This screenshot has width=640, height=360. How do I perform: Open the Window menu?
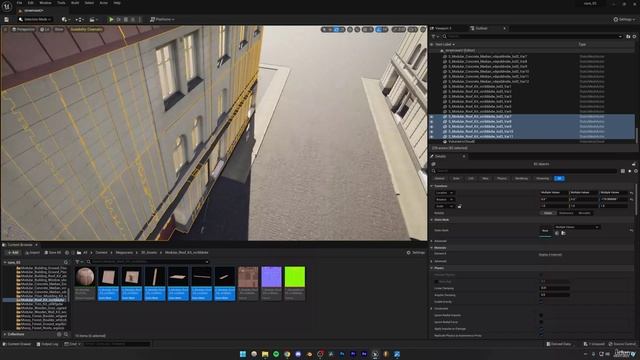click(45, 3)
